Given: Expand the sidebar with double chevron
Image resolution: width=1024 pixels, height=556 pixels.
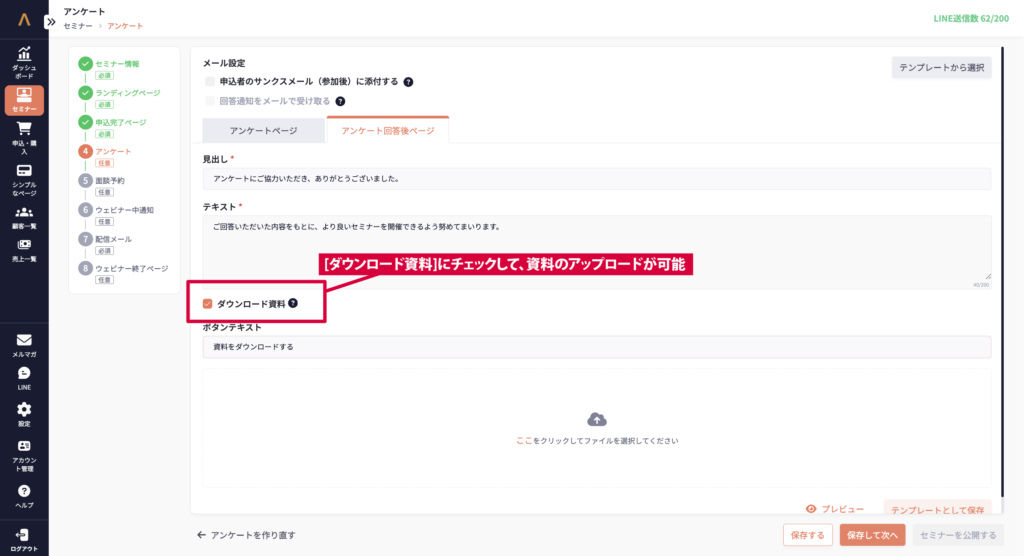Looking at the screenshot, I should [51, 21].
